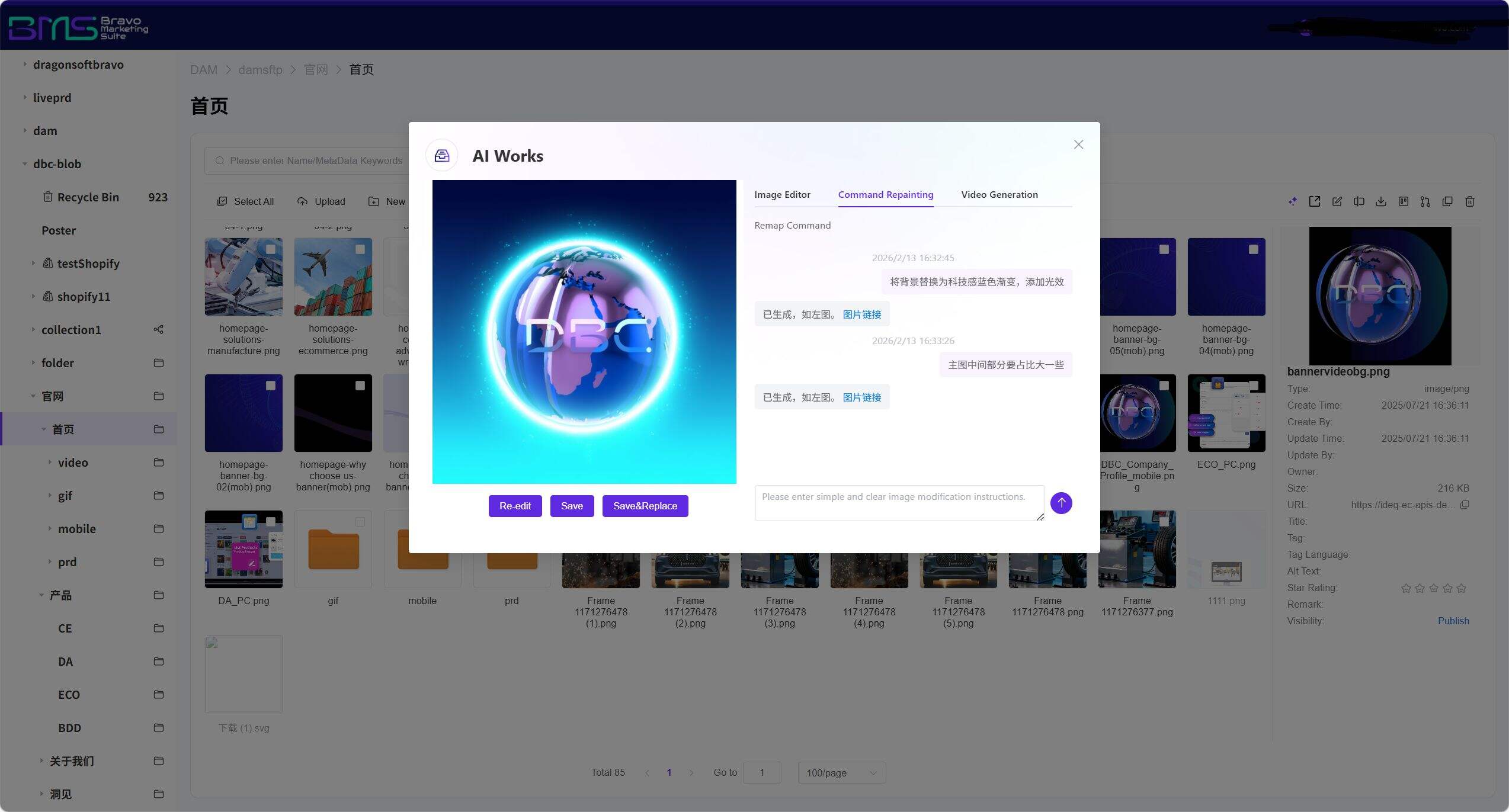The image size is (1509, 812).
Task: Close the AI Works dialog
Action: coord(1078,145)
